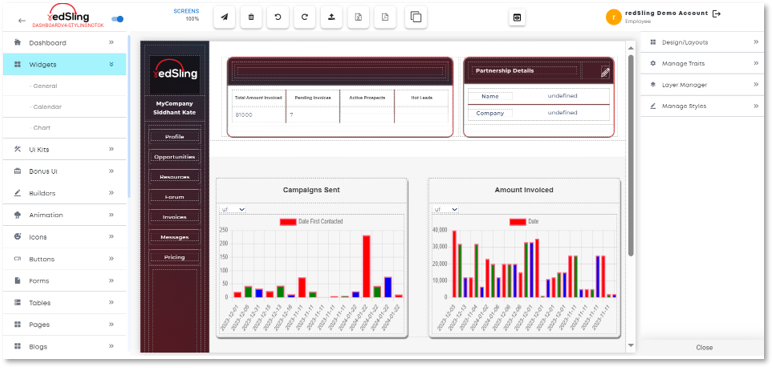Image resolution: width=773 pixels, height=368 pixels.
Task: Click the Campaigns Sent chart title
Action: [x=311, y=189]
